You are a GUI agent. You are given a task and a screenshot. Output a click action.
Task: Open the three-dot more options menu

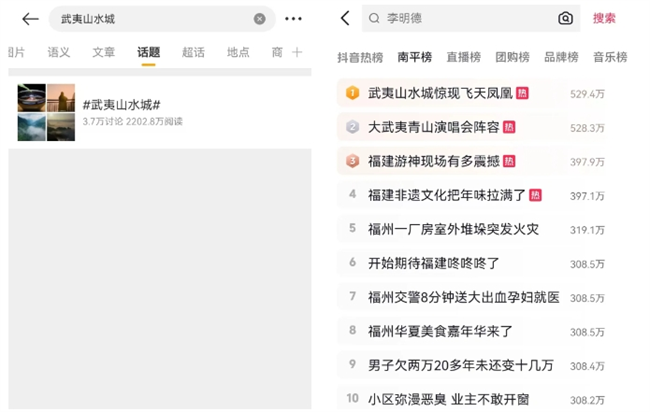(293, 19)
